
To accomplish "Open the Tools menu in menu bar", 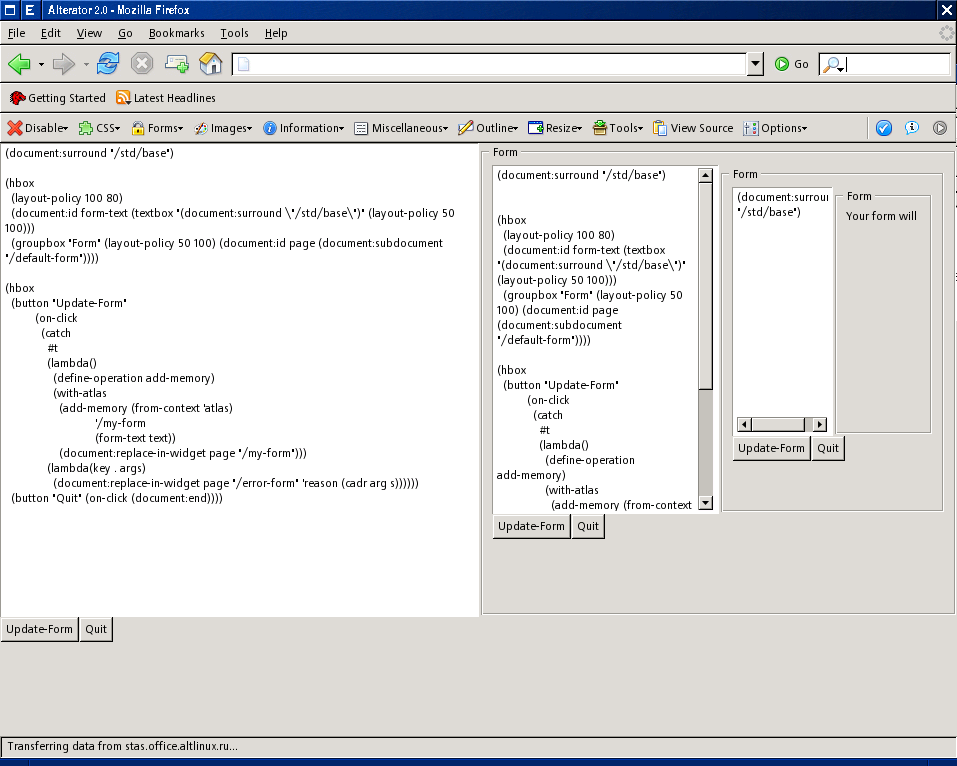I will 234,33.
